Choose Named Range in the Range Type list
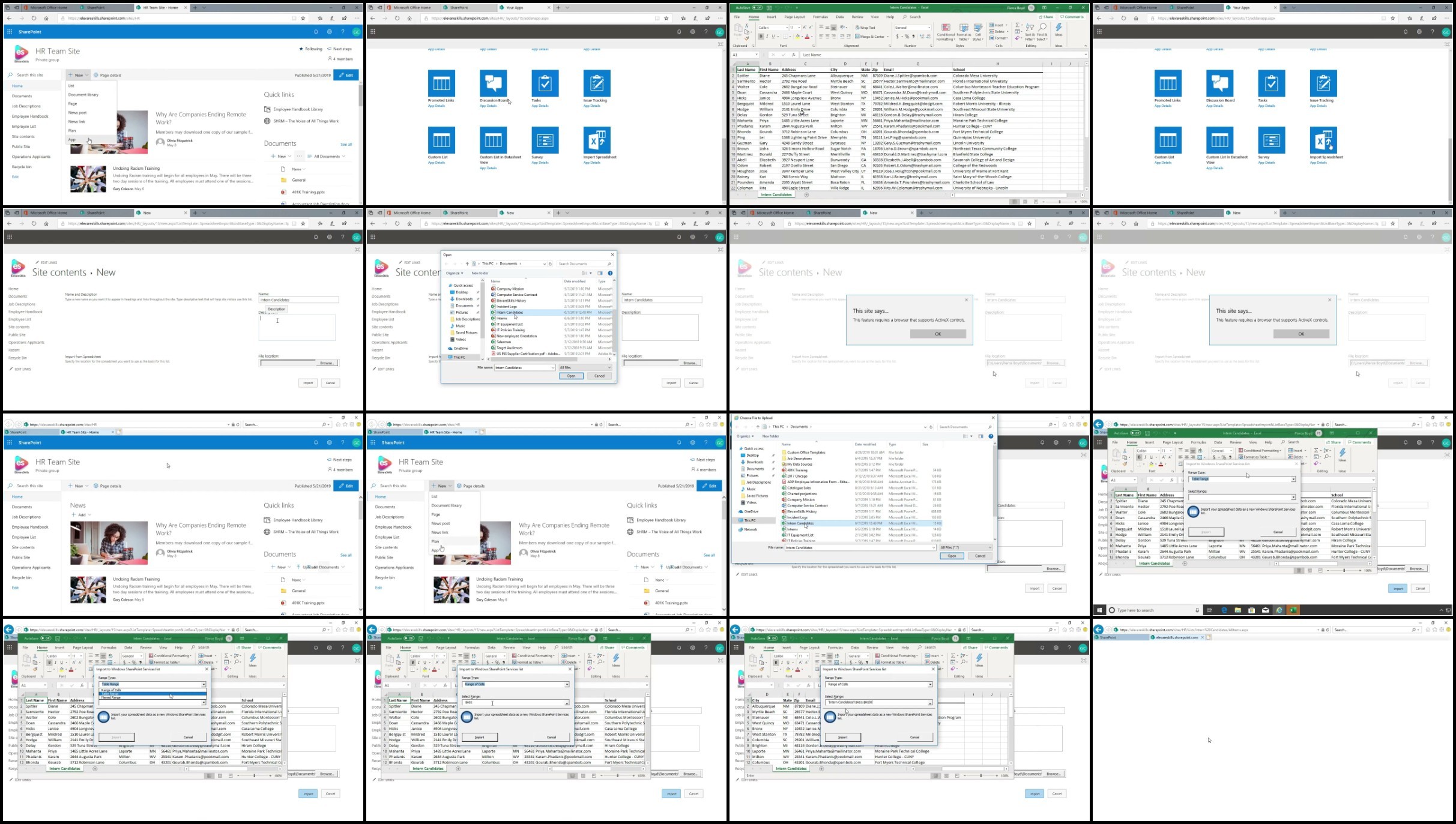 111,697
